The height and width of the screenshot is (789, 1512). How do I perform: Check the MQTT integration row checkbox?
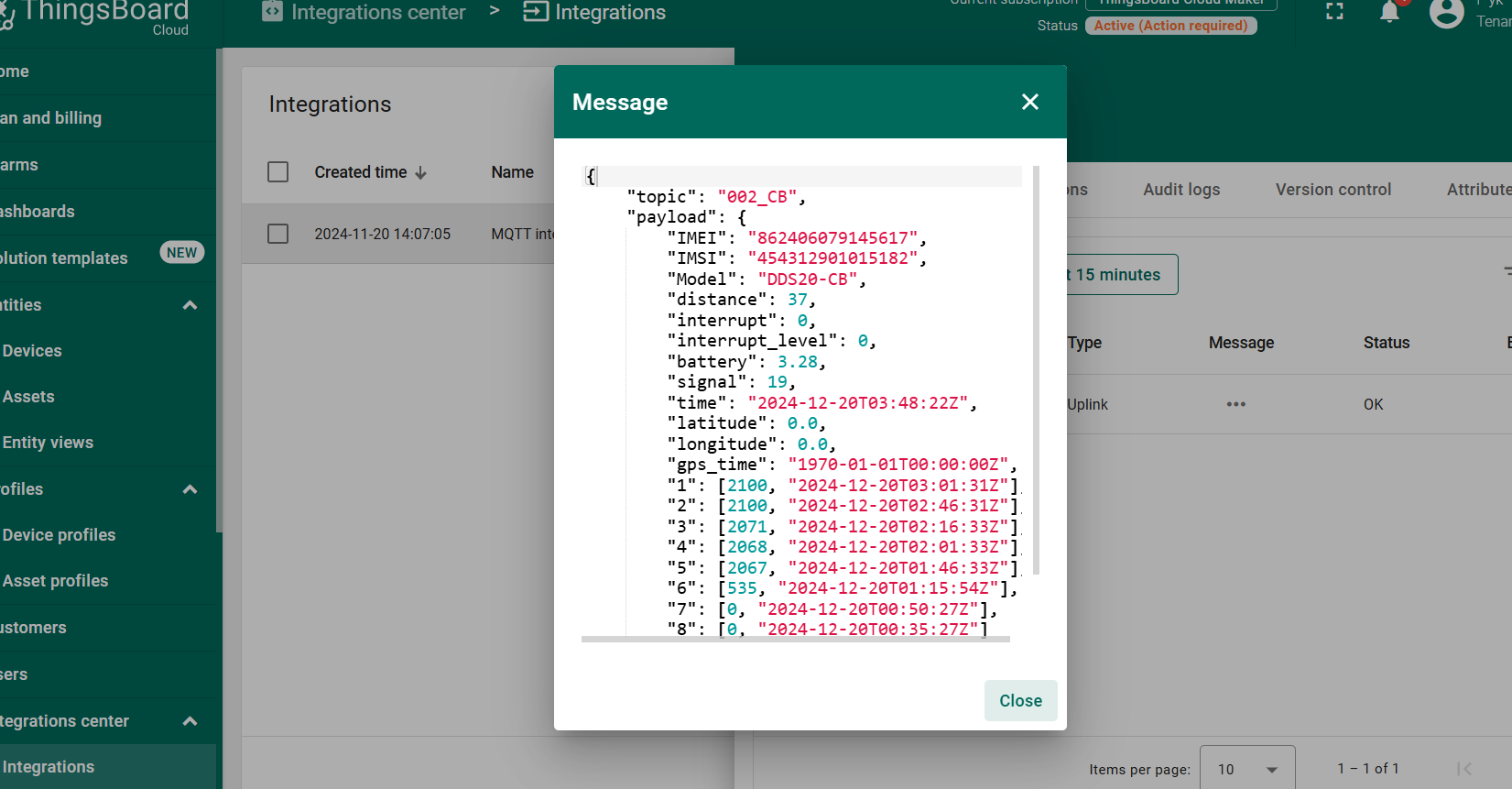(277, 234)
